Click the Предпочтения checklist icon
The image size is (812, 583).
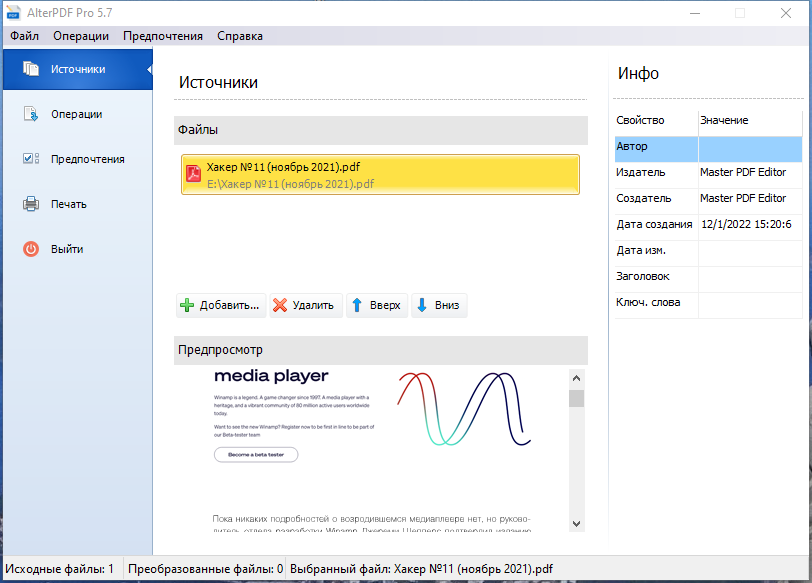click(31, 158)
